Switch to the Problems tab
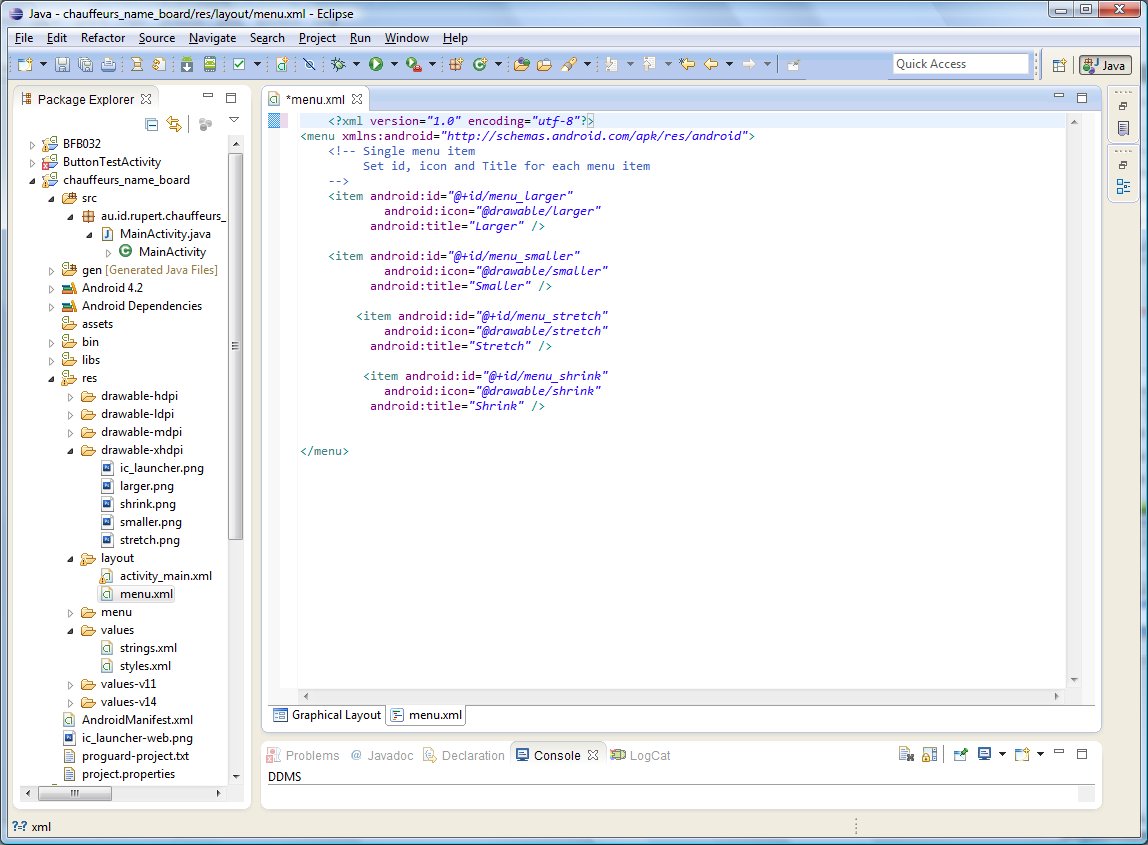This screenshot has width=1148, height=845. 303,755
